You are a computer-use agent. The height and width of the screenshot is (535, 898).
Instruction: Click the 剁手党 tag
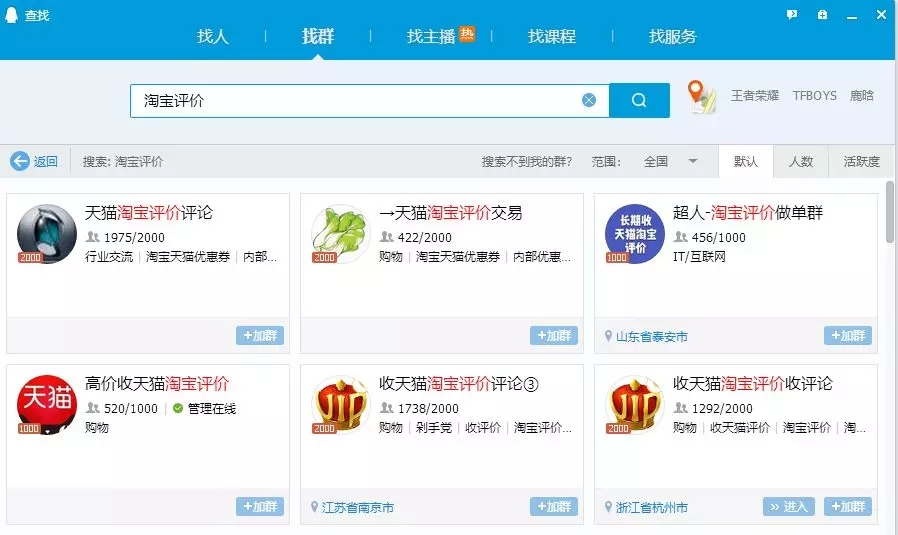(434, 427)
